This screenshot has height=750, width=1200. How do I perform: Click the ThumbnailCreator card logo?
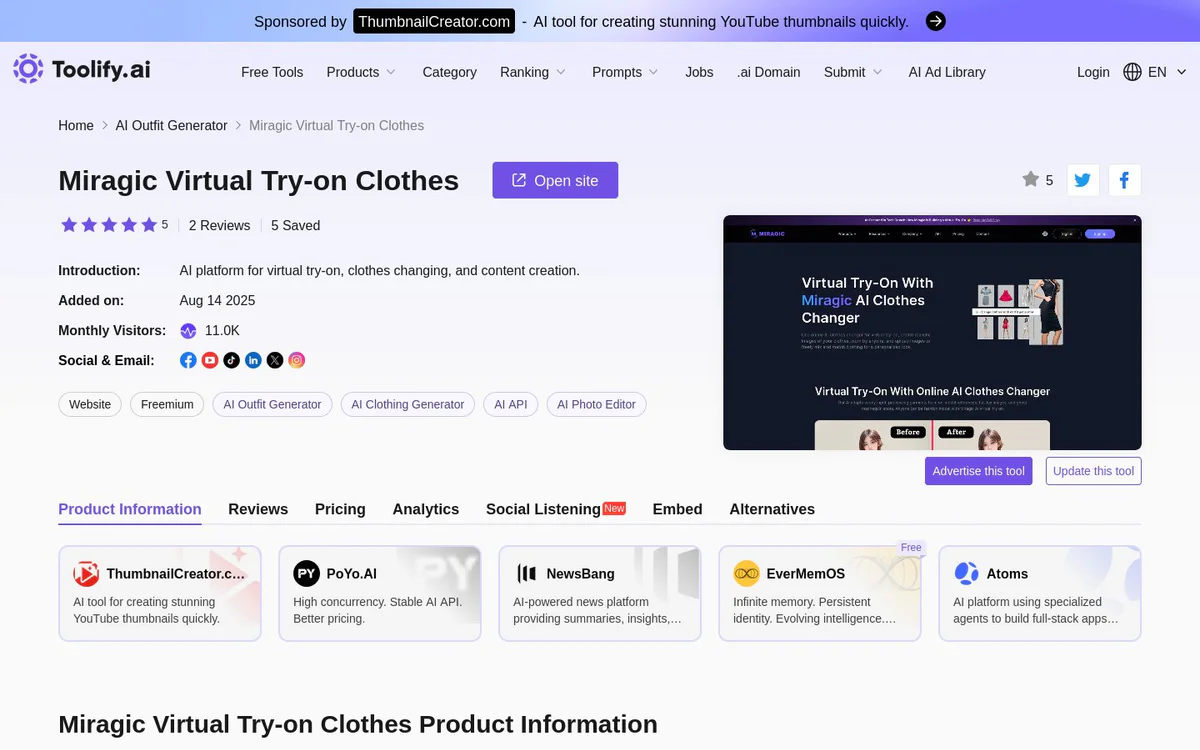(x=86, y=573)
